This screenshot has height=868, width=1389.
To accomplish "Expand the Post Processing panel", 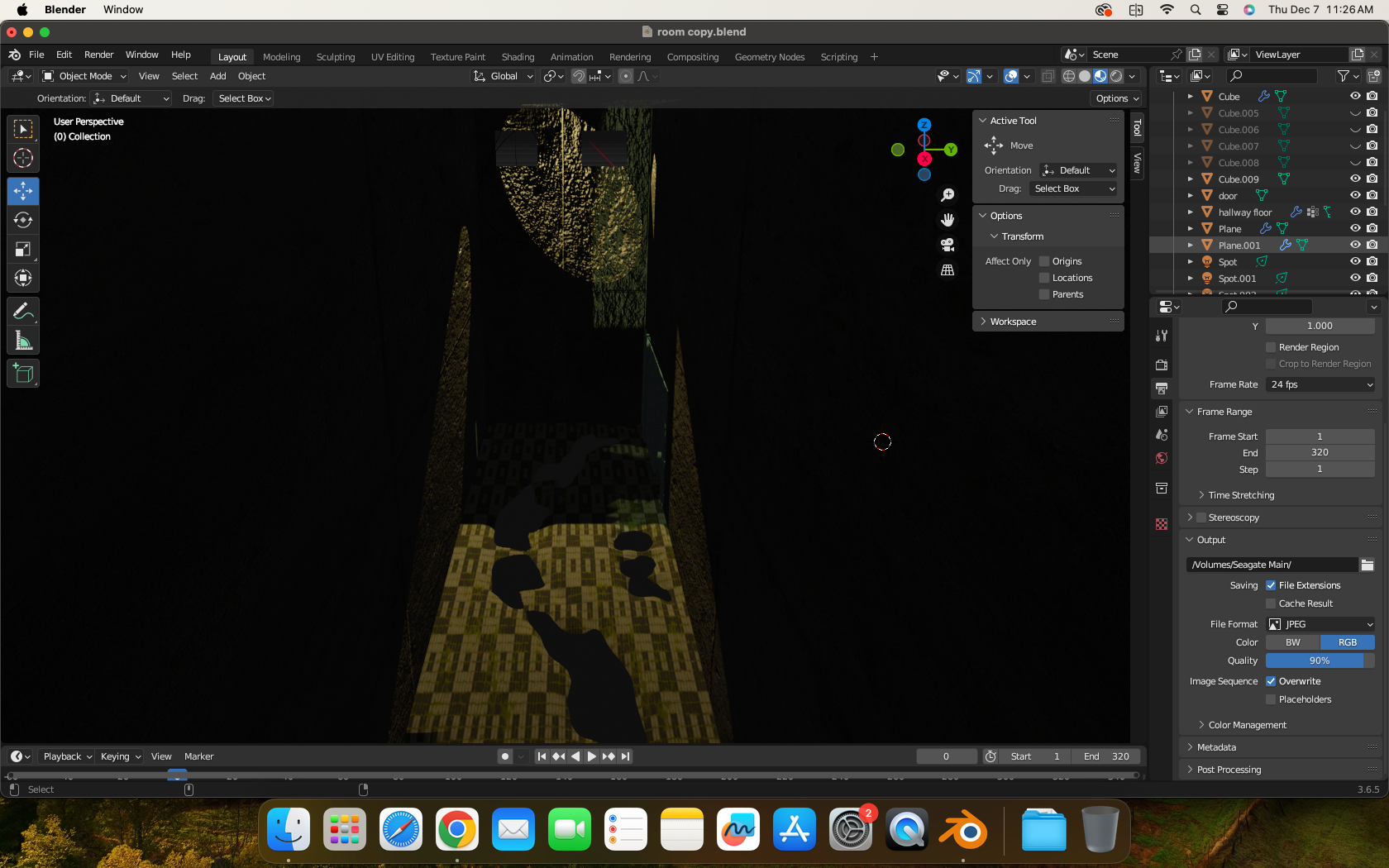I will [x=1229, y=770].
